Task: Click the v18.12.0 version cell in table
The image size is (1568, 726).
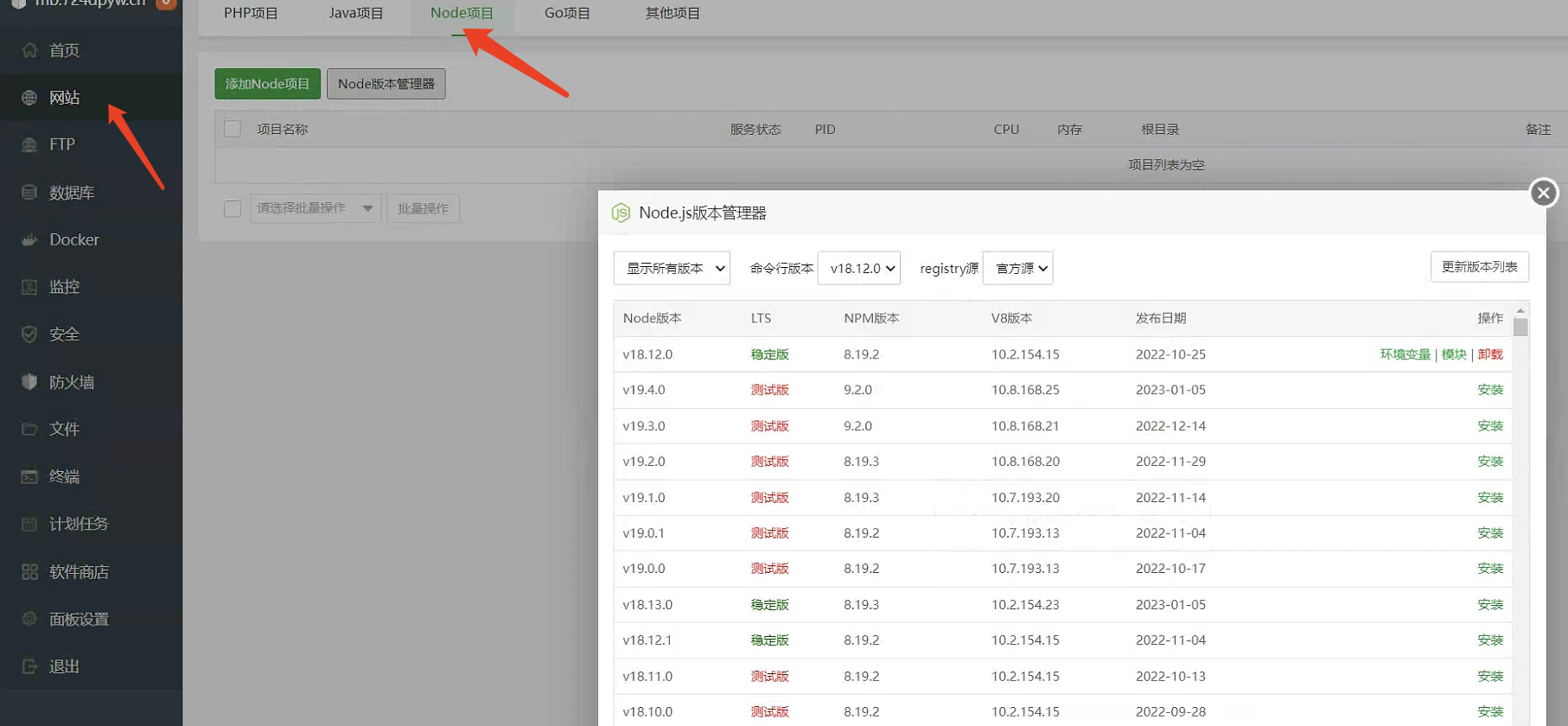Action: (647, 354)
